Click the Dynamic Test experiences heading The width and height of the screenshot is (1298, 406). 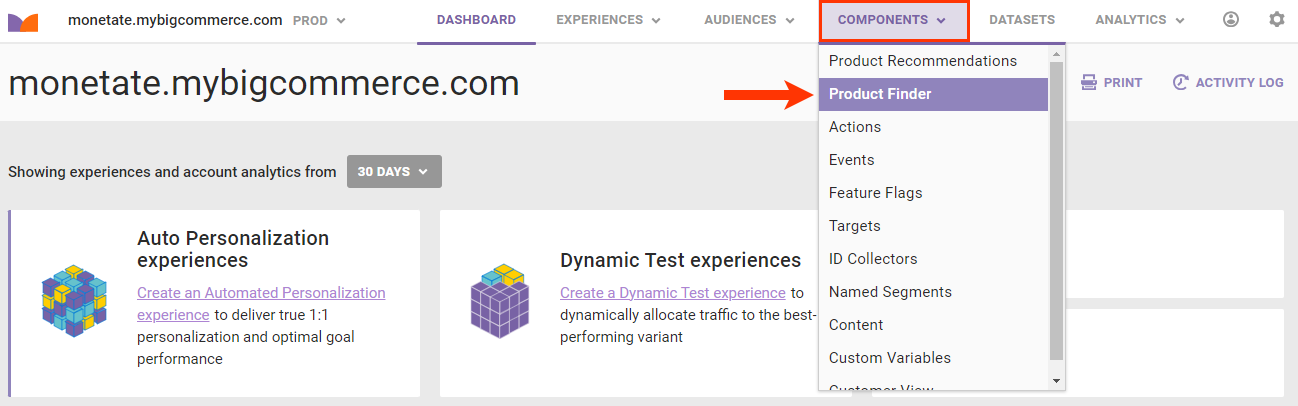tap(681, 260)
